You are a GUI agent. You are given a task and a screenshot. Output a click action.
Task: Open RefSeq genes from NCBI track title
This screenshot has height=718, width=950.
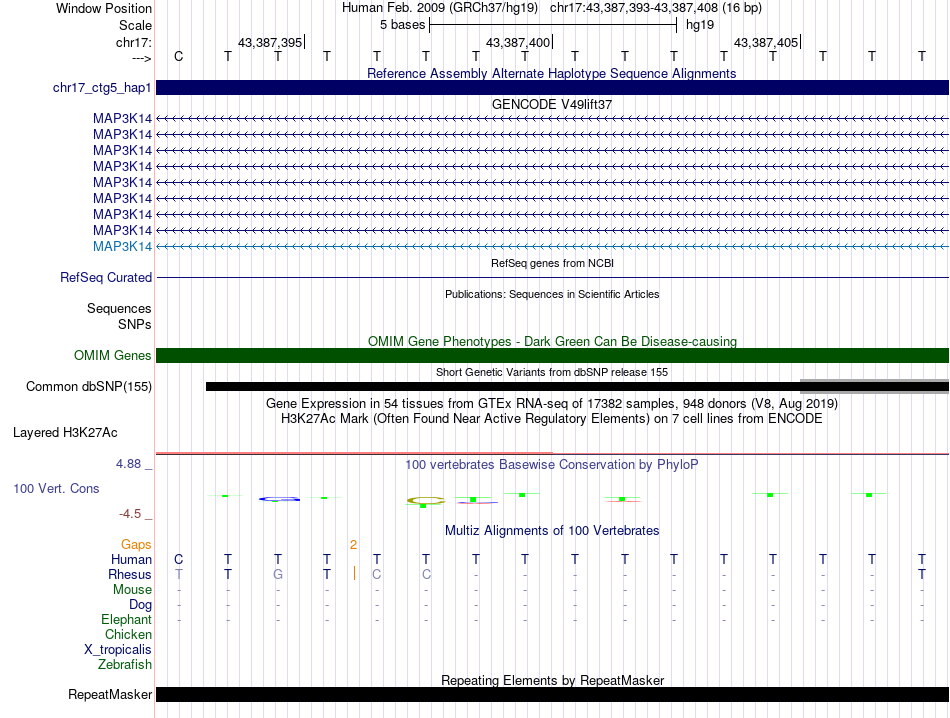tap(552, 263)
